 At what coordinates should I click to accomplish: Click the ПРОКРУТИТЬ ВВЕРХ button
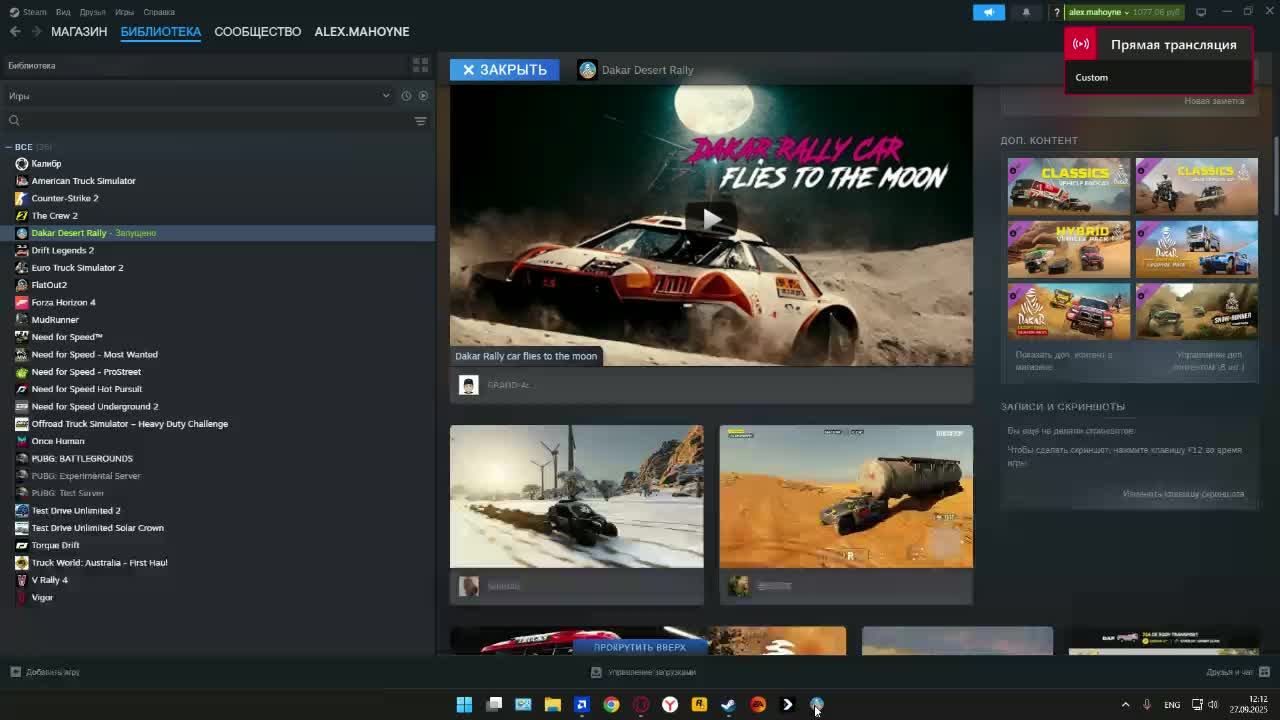coord(640,647)
